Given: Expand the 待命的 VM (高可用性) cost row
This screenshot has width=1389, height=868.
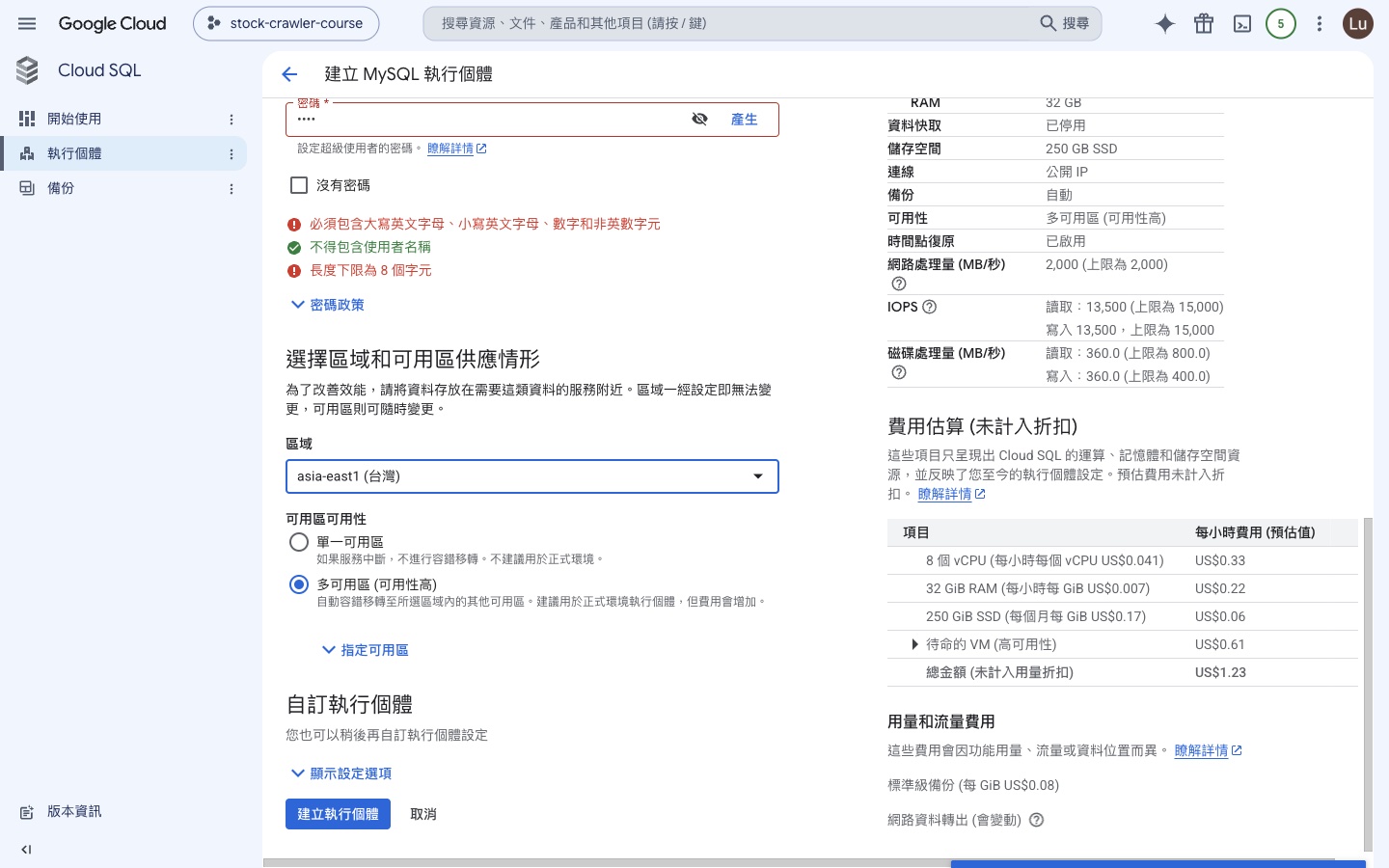Looking at the screenshot, I should point(914,644).
